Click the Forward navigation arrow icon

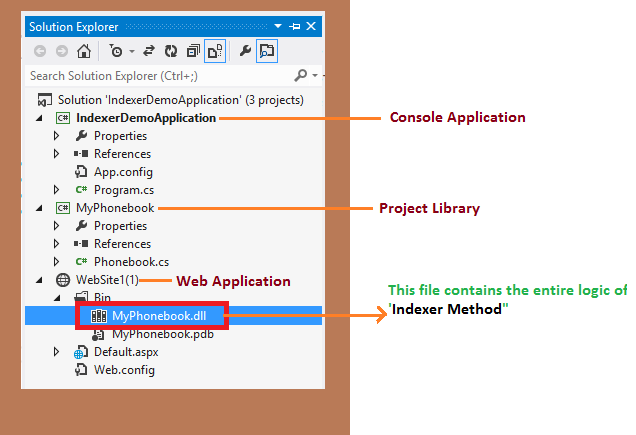click(x=62, y=51)
